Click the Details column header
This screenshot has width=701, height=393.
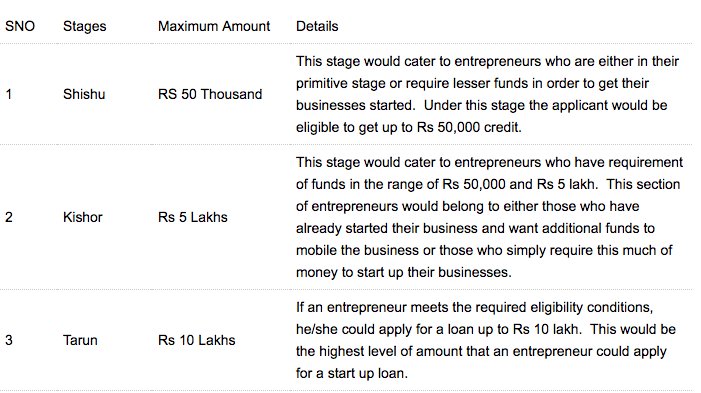(x=317, y=26)
